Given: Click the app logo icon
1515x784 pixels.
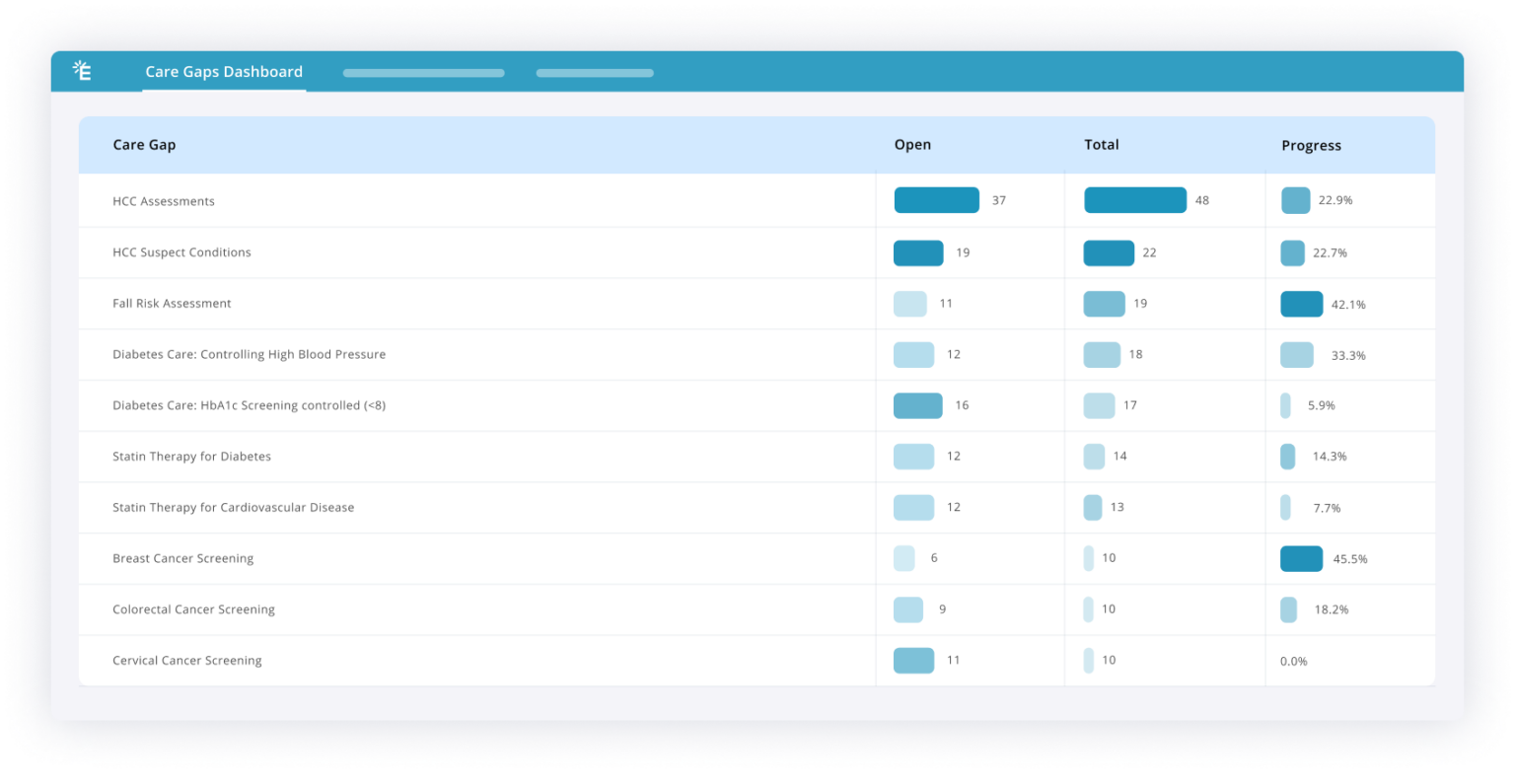Looking at the screenshot, I should point(84,70).
